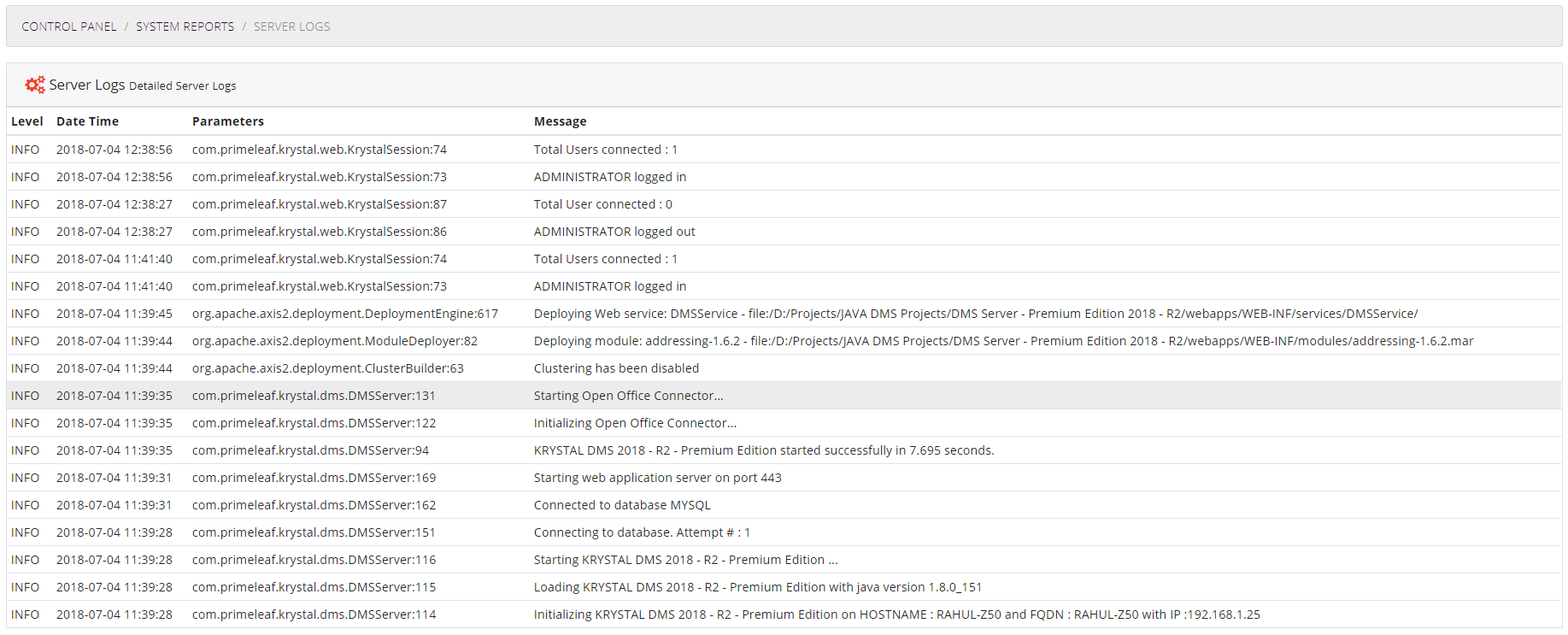
Task: Click parameter DMSServer:115
Action: coord(314,587)
